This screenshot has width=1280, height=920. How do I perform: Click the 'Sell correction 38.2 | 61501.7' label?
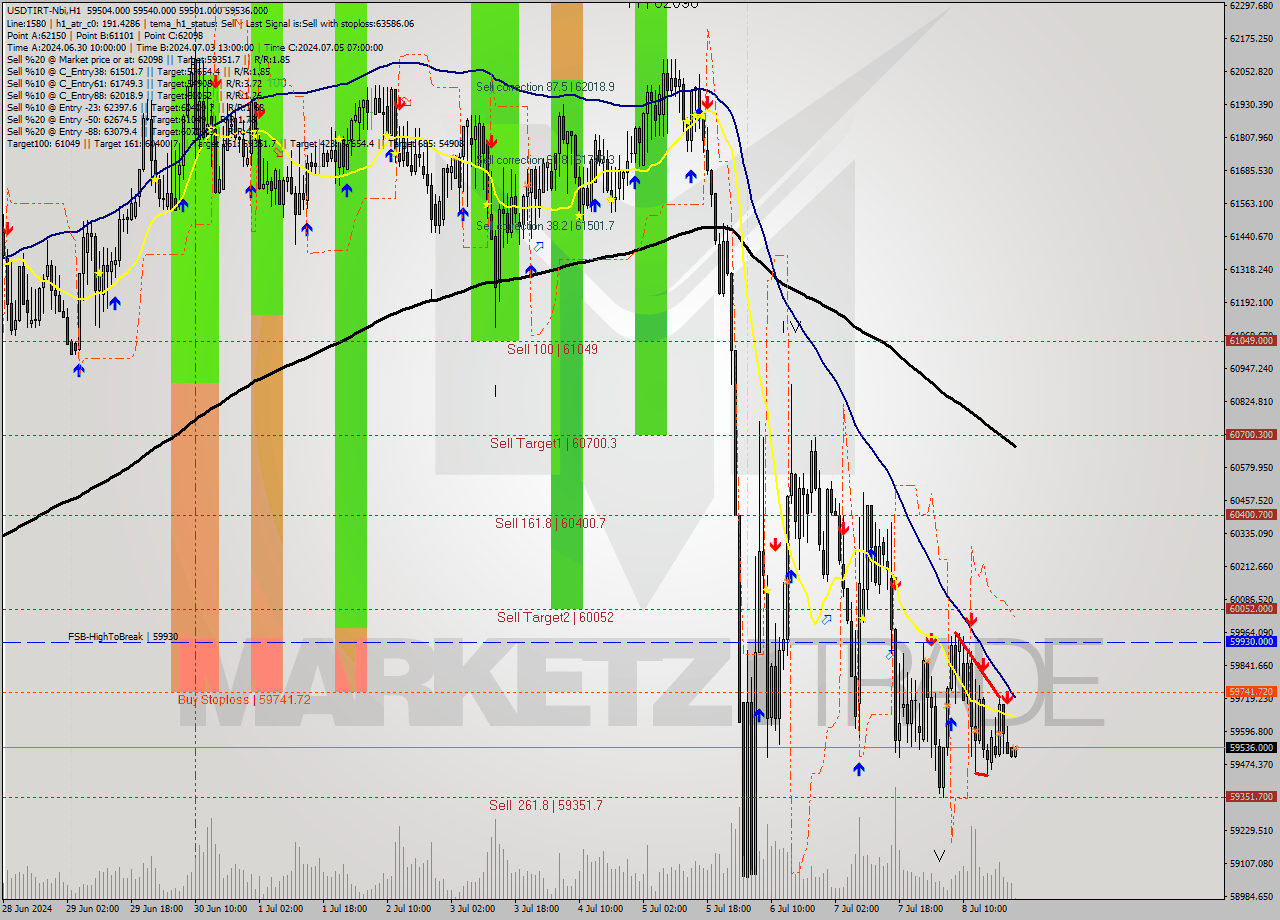[545, 226]
